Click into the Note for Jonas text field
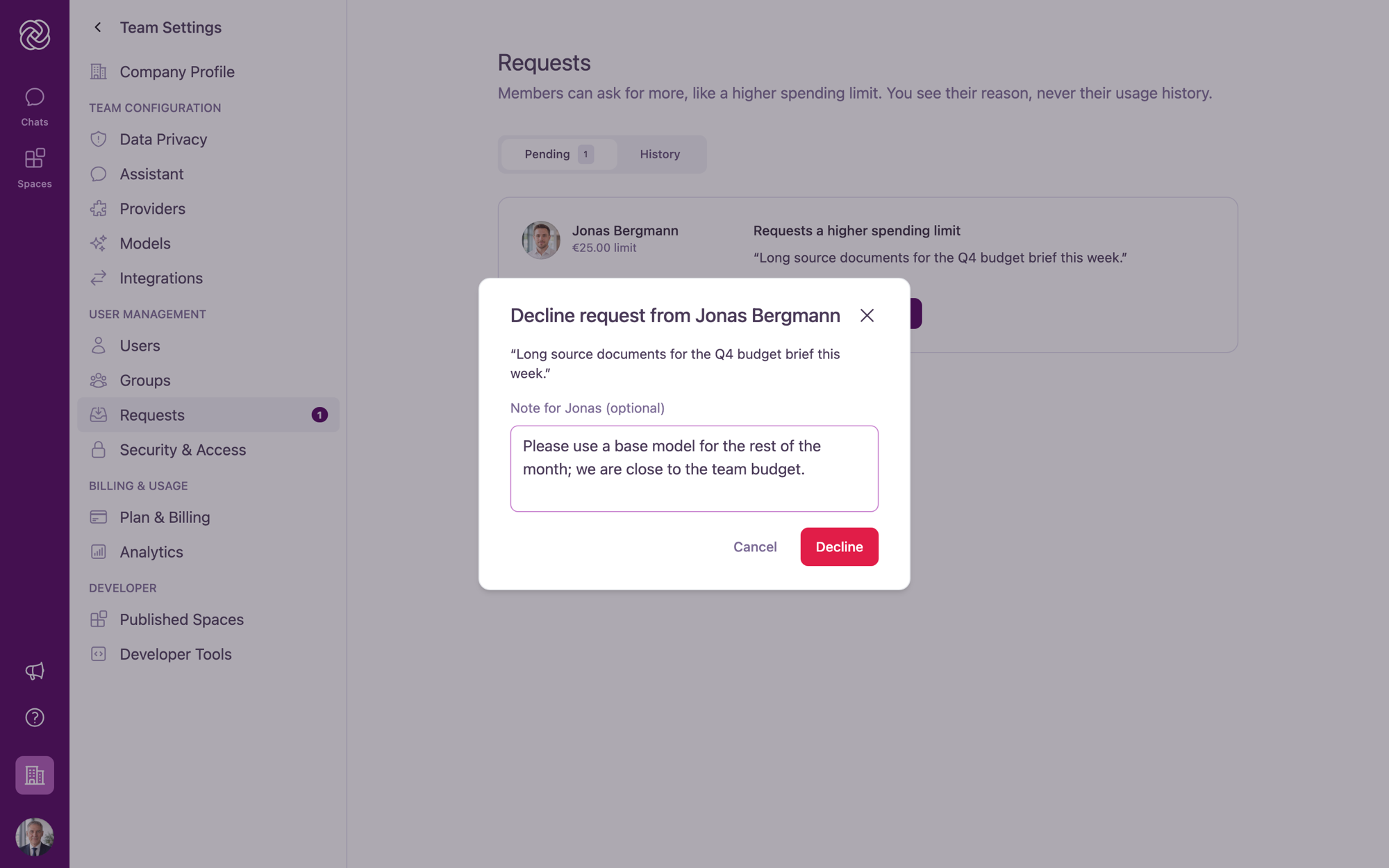This screenshot has height=868, width=1389. (694, 469)
